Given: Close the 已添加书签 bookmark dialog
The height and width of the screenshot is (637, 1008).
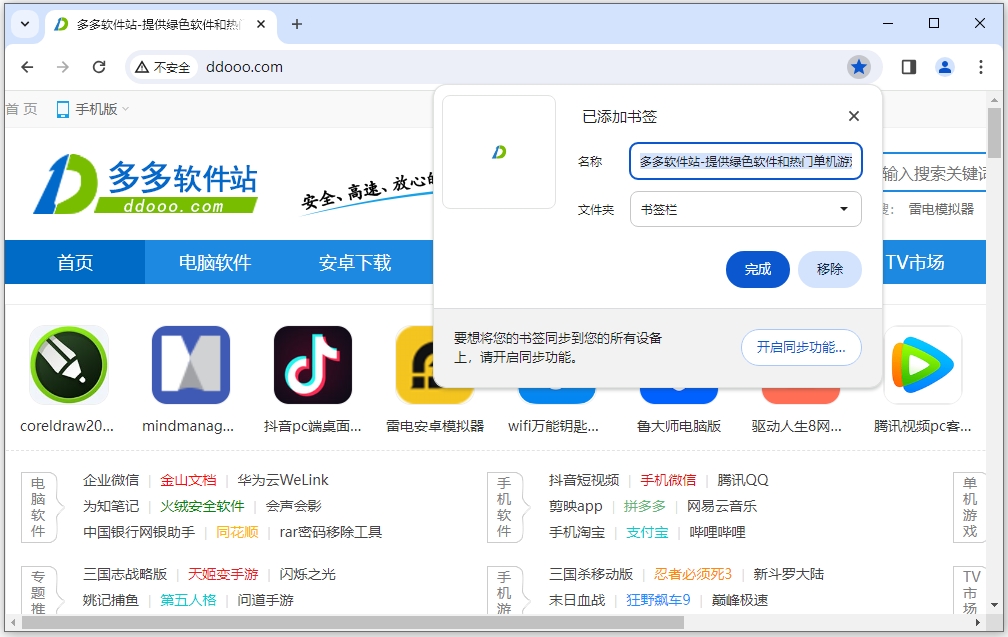Looking at the screenshot, I should [x=854, y=116].
